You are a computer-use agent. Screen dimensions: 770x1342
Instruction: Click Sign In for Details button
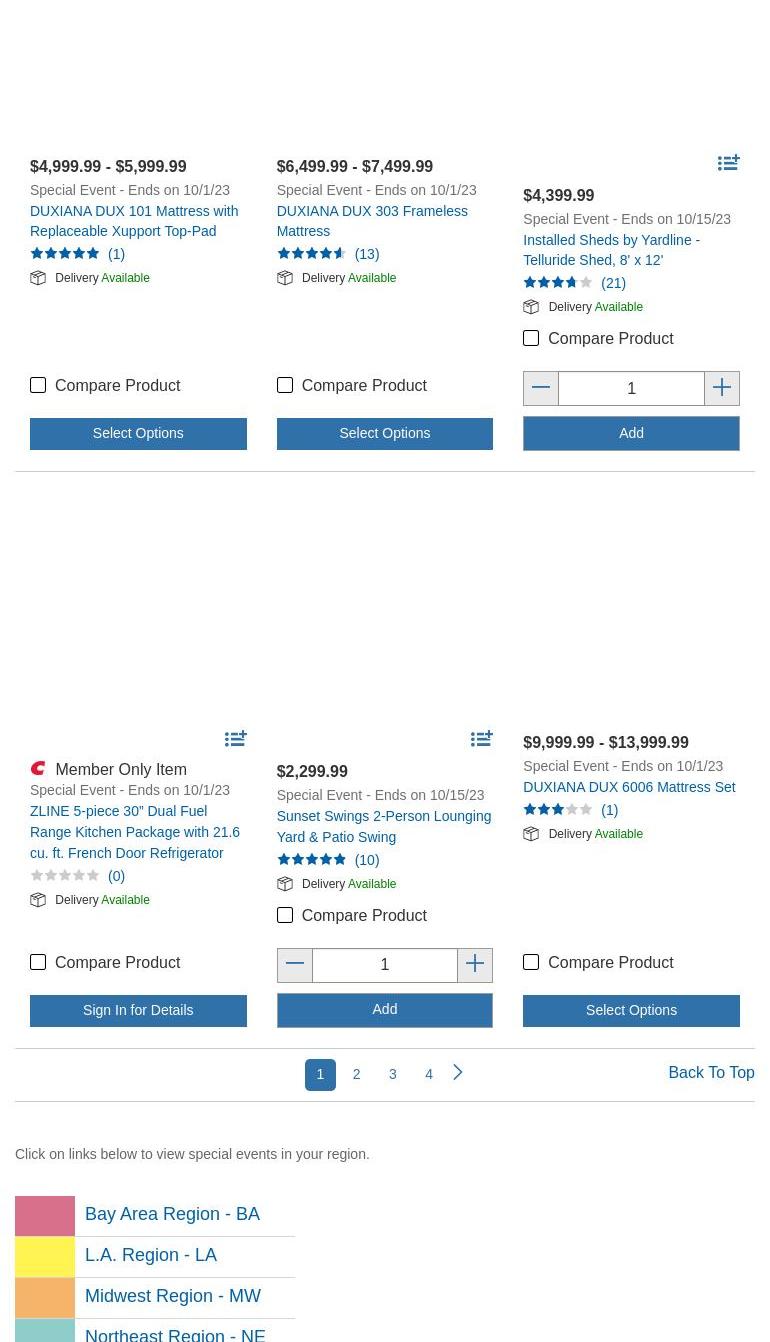click(x=138, y=1011)
